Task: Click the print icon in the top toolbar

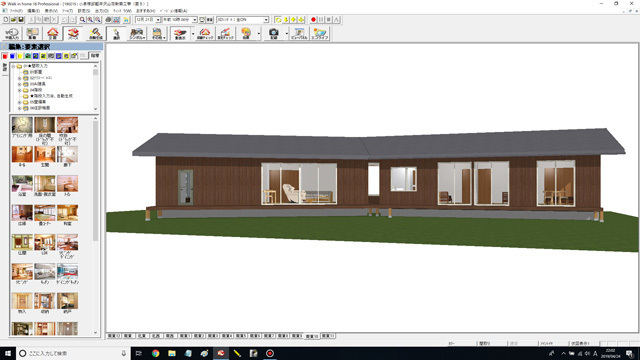Action: tap(108, 20)
